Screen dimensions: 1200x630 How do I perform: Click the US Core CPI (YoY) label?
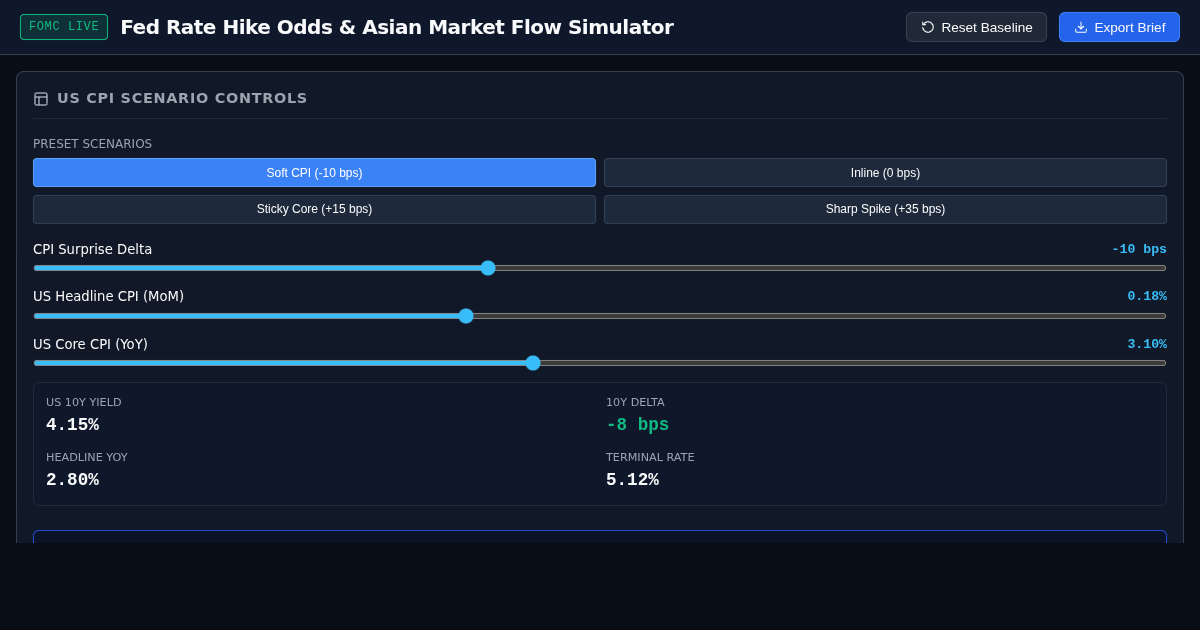tap(90, 344)
